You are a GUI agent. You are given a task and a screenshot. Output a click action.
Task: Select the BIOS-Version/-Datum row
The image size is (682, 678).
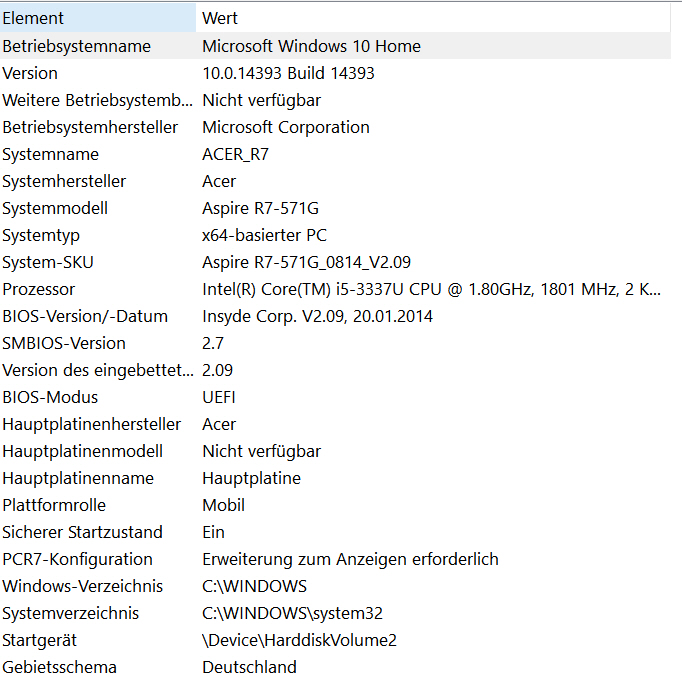[x=335, y=315]
